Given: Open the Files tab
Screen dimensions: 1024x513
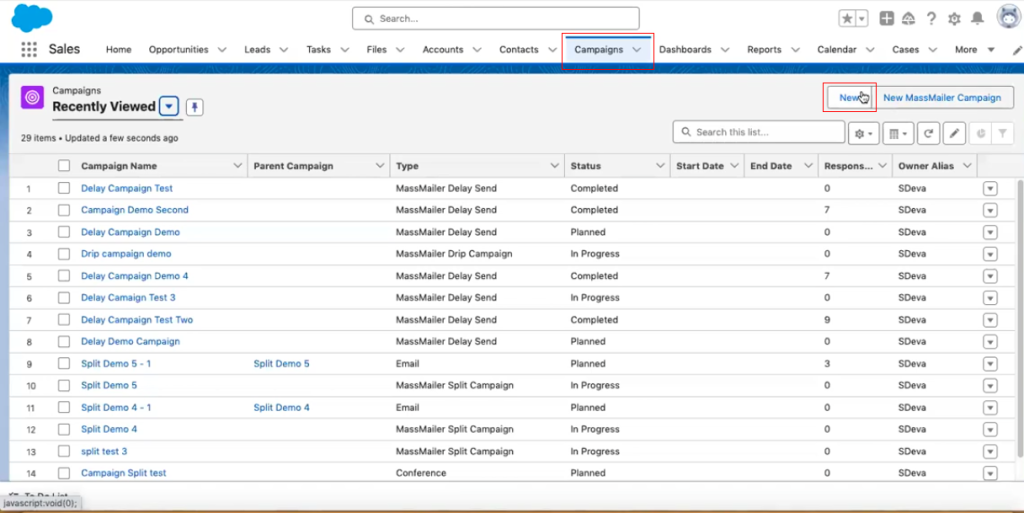Looking at the screenshot, I should [x=376, y=50].
